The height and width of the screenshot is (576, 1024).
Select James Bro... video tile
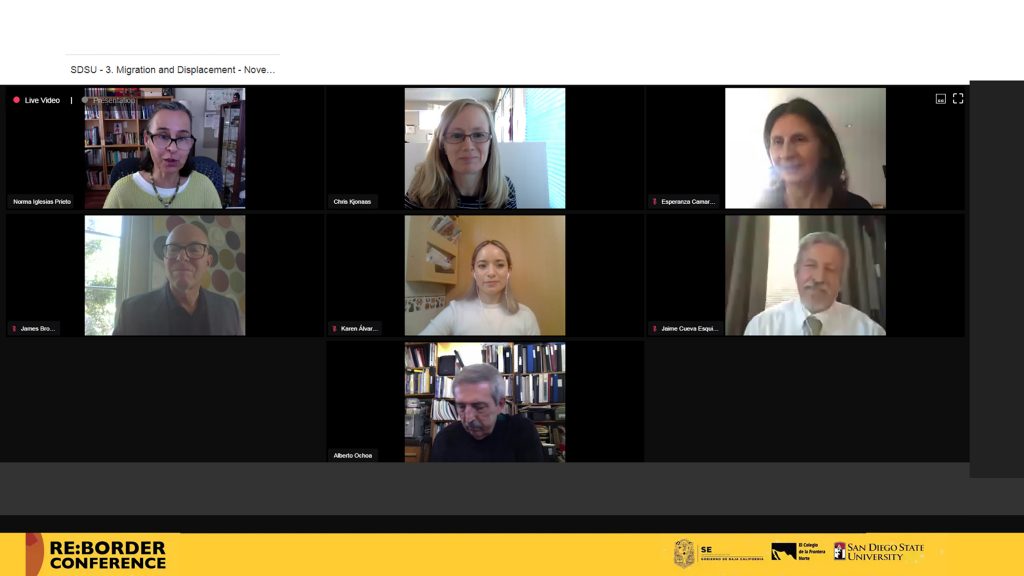(x=165, y=276)
